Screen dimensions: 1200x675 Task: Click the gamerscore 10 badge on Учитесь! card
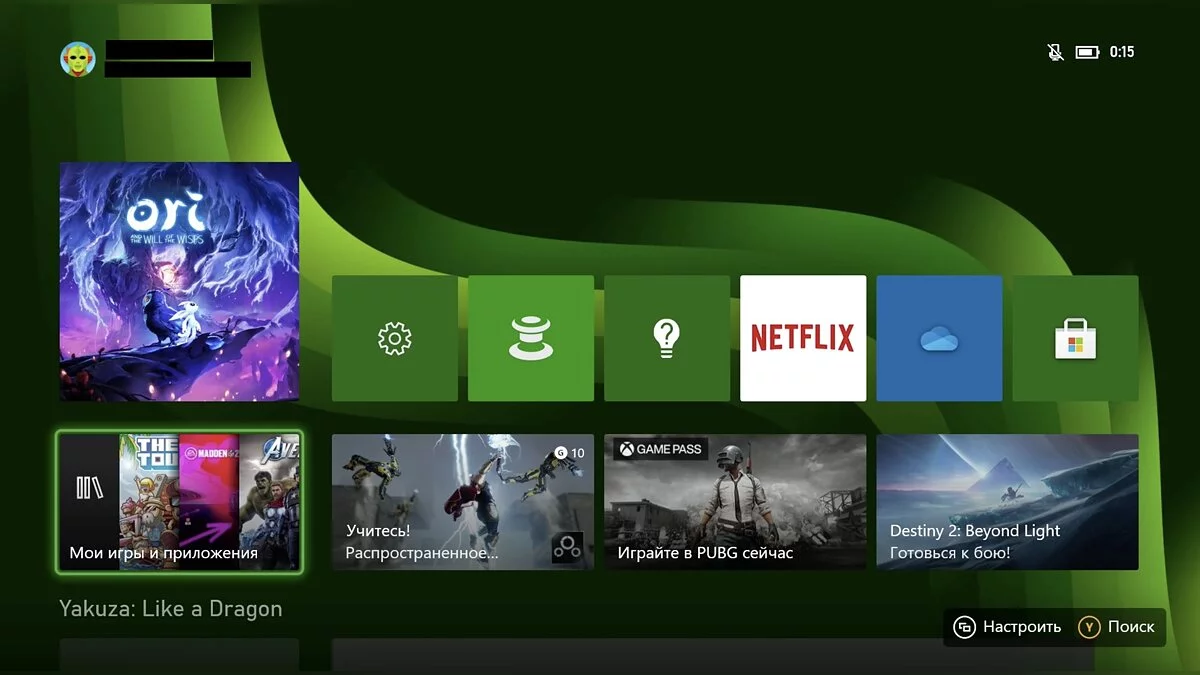(570, 453)
